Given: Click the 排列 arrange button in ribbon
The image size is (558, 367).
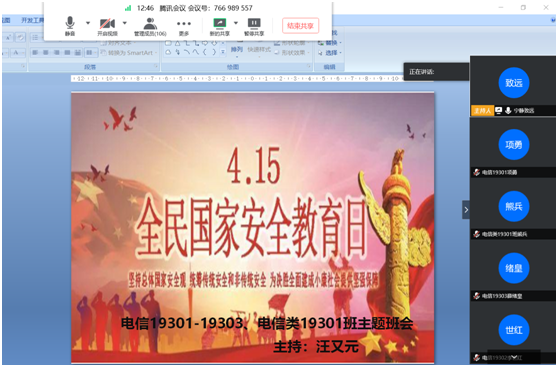Looking at the screenshot, I should tap(237, 49).
